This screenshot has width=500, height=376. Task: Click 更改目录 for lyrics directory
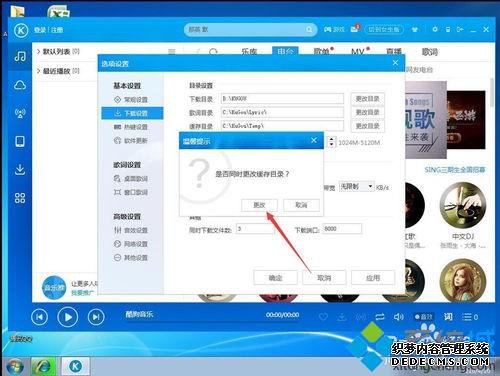coord(367,112)
